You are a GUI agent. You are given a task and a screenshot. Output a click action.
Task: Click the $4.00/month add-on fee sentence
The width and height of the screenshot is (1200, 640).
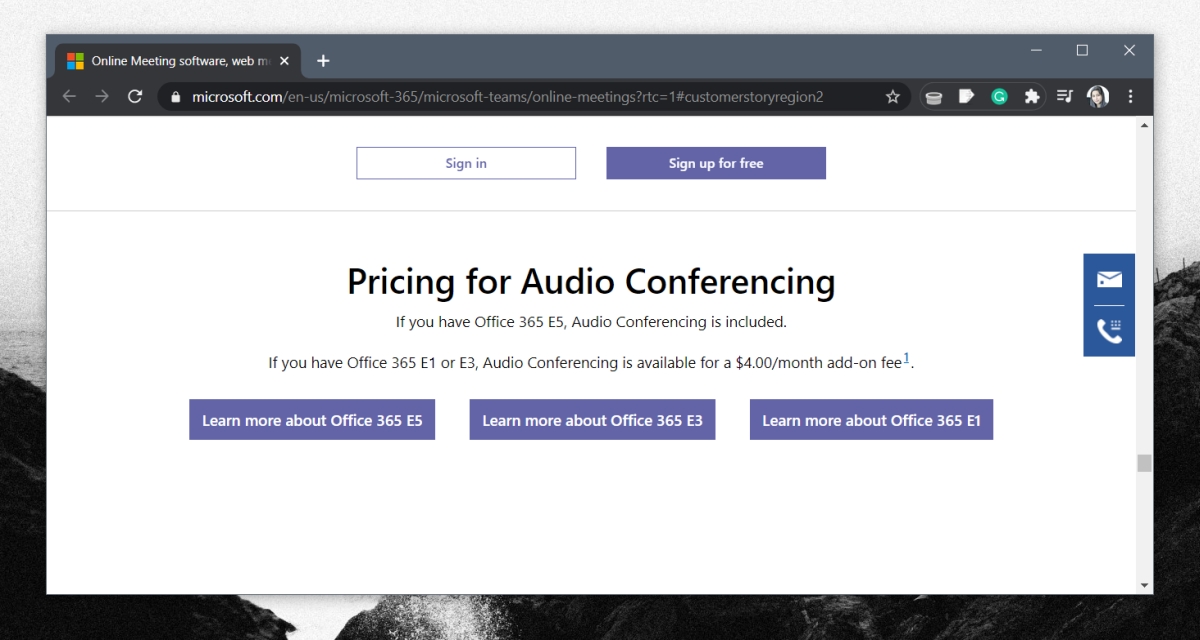coord(591,362)
